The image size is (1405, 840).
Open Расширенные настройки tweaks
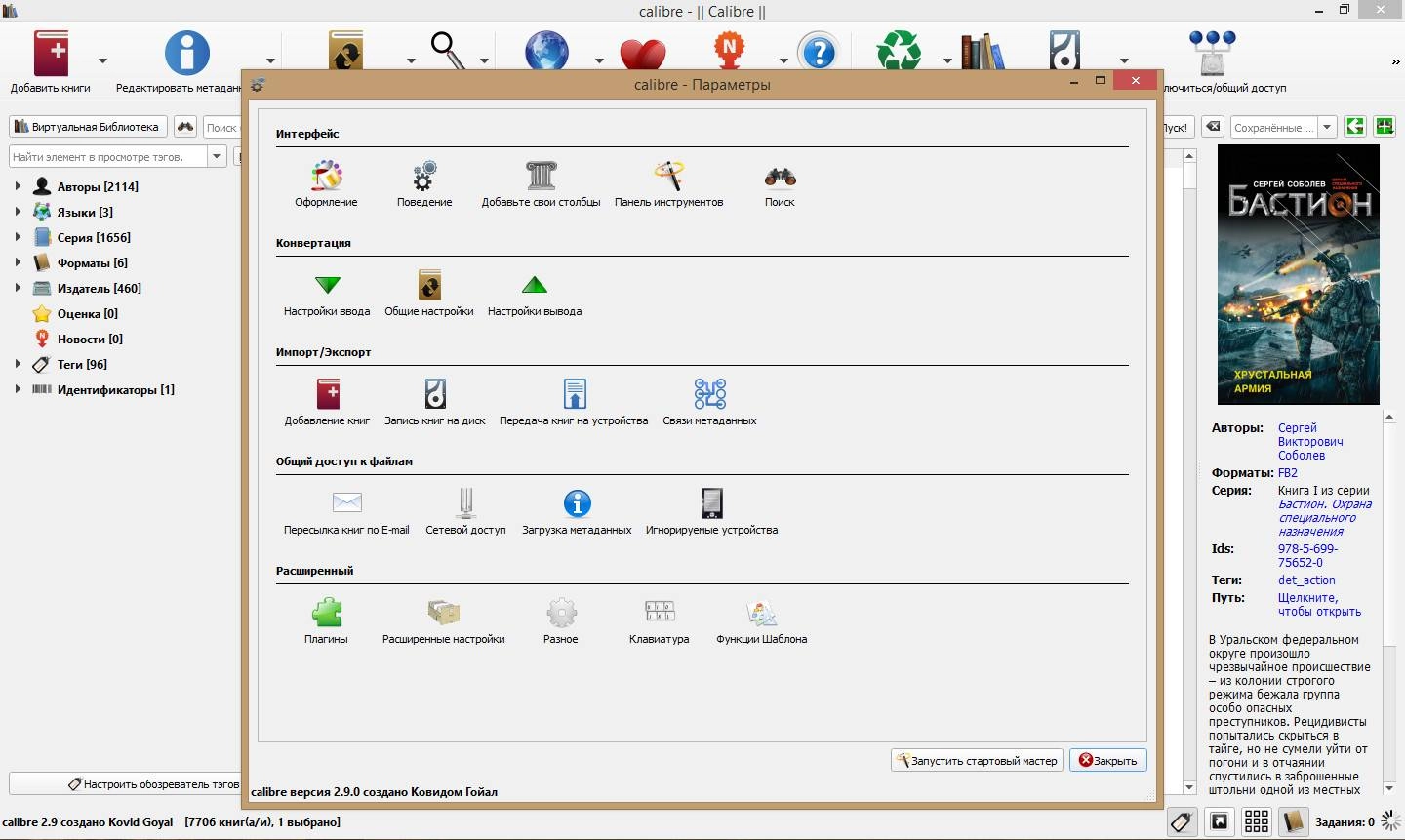[444, 621]
